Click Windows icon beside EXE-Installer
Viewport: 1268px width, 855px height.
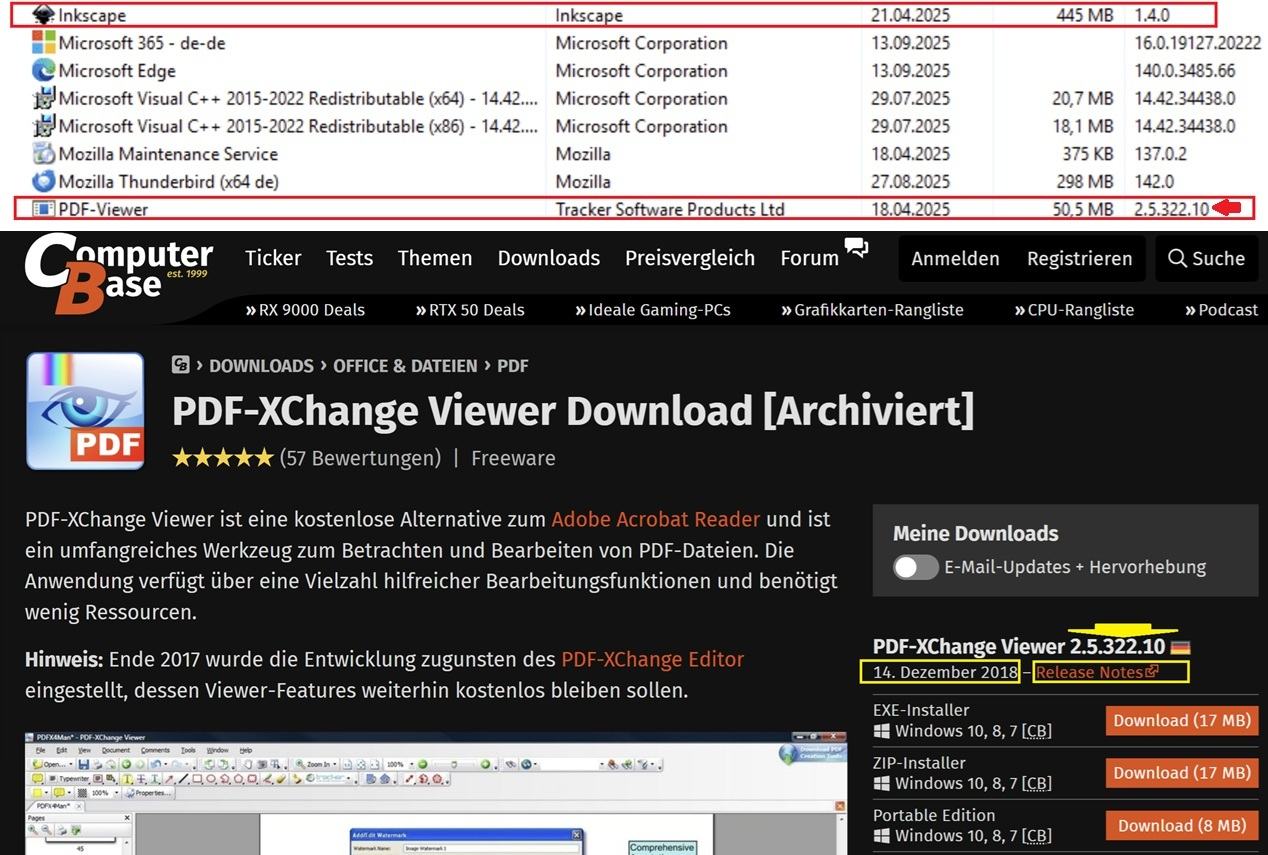(x=881, y=731)
